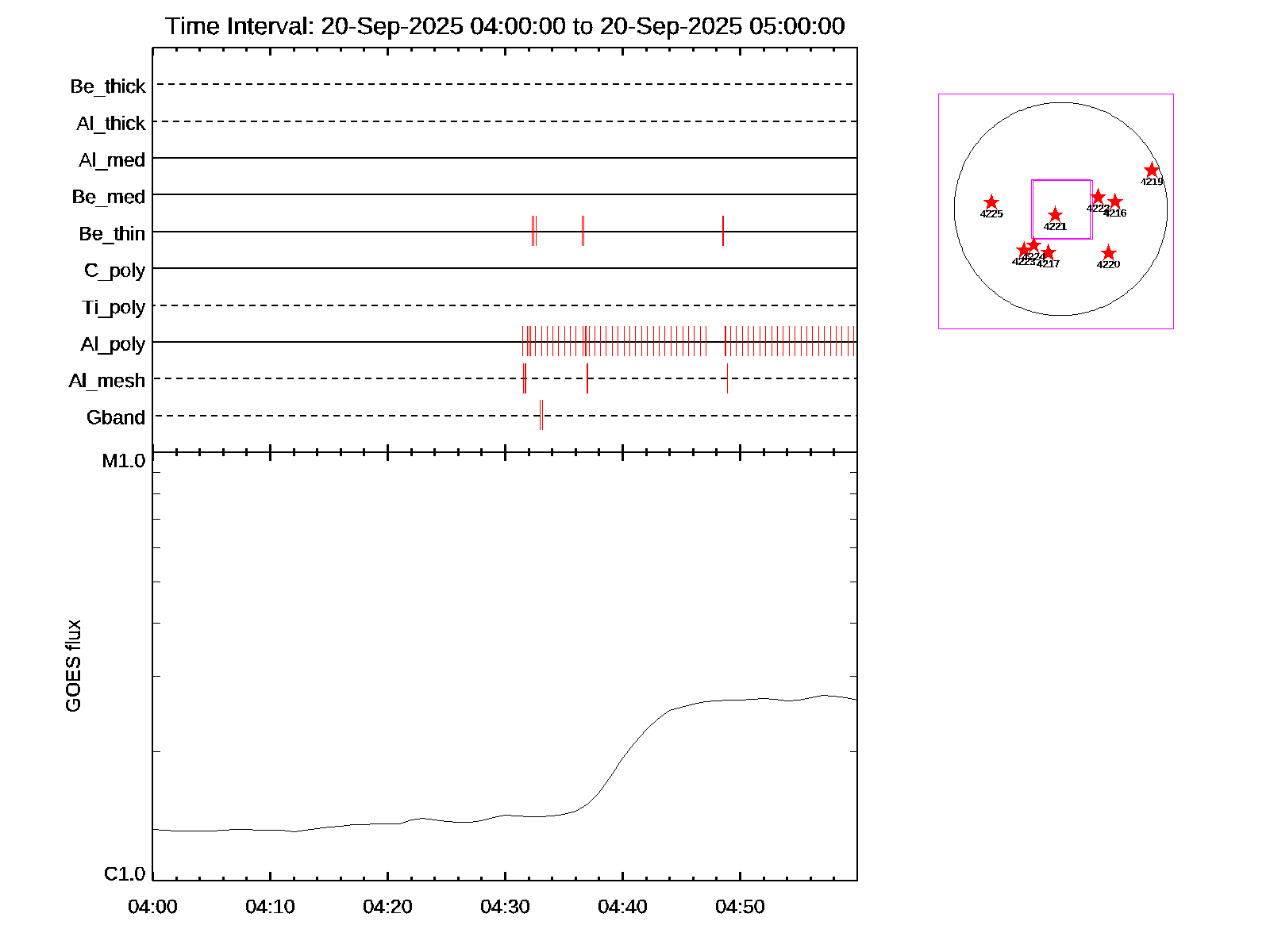
Task: Click the Time Interval title text
Action: click(505, 26)
